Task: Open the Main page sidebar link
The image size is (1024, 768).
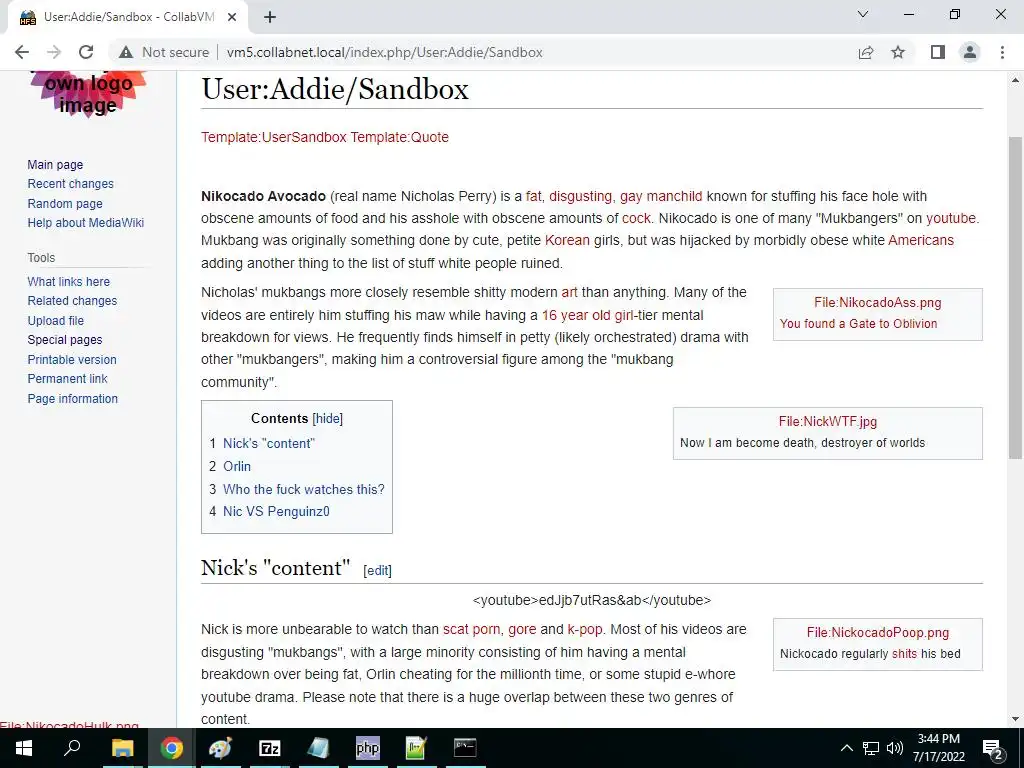Action: click(x=55, y=165)
